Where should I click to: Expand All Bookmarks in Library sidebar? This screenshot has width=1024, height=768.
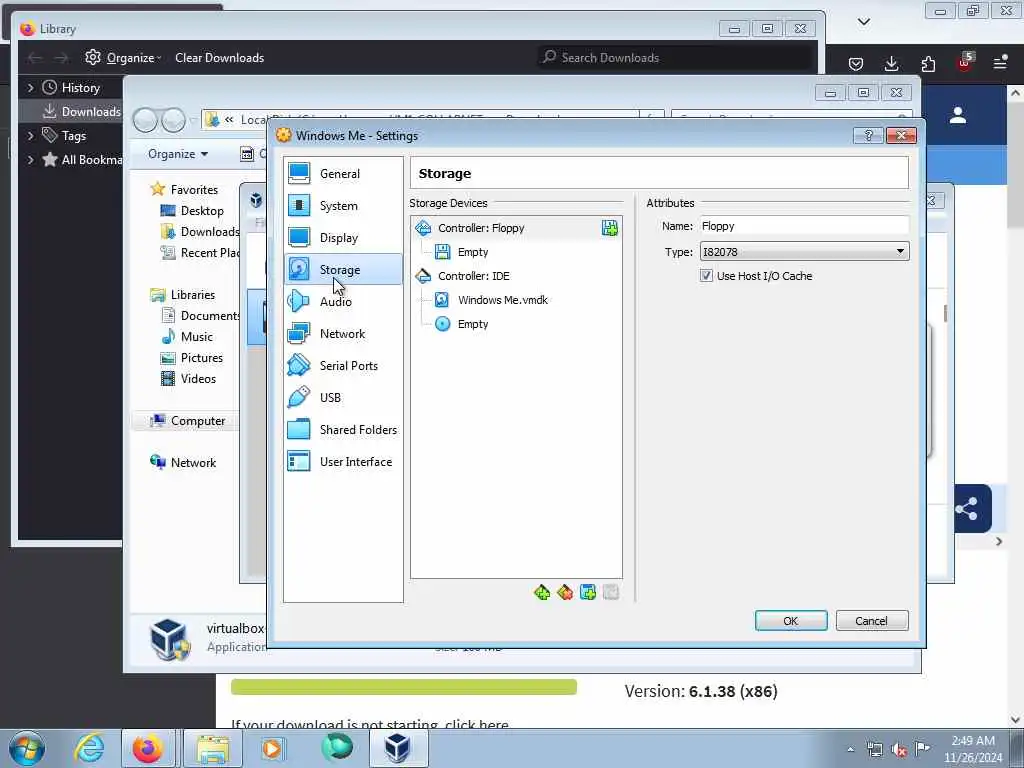pos(31,160)
